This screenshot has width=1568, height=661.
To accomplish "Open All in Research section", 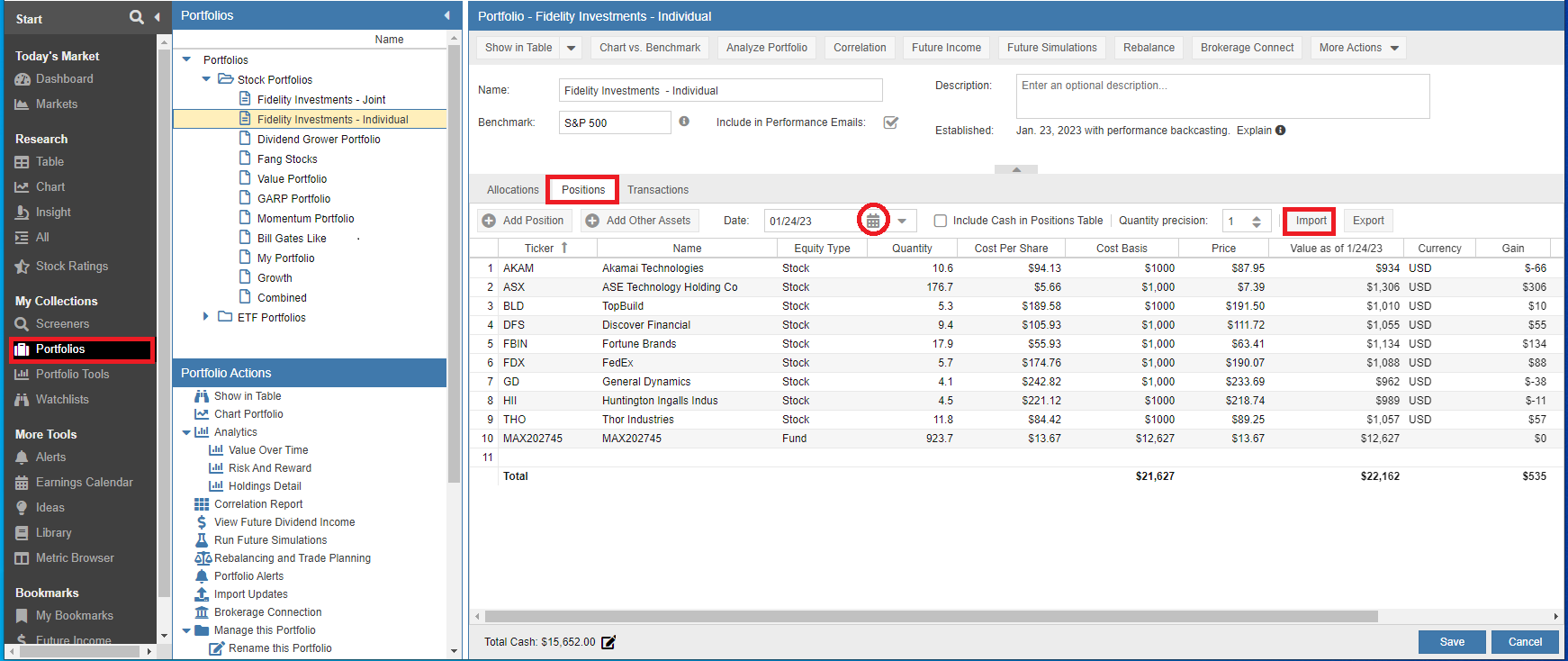I will coord(32,238).
